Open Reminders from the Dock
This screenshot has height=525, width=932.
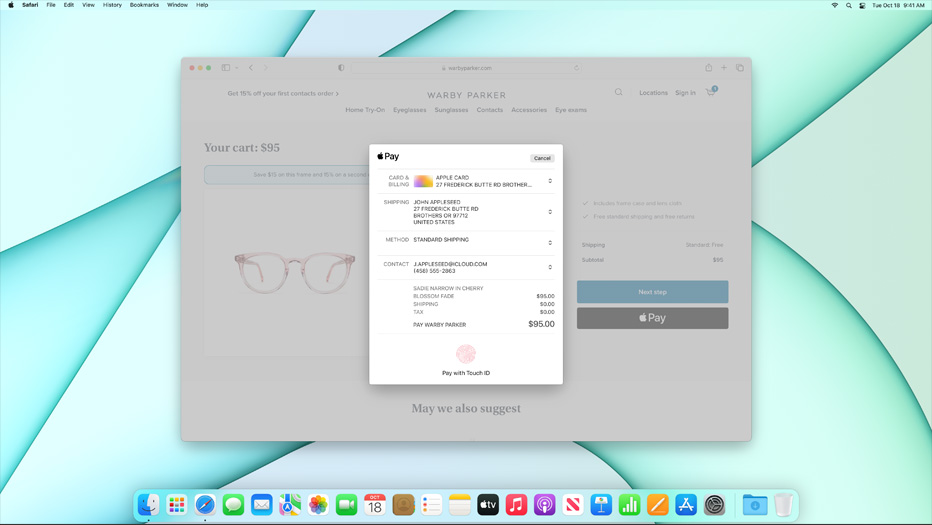tap(432, 505)
